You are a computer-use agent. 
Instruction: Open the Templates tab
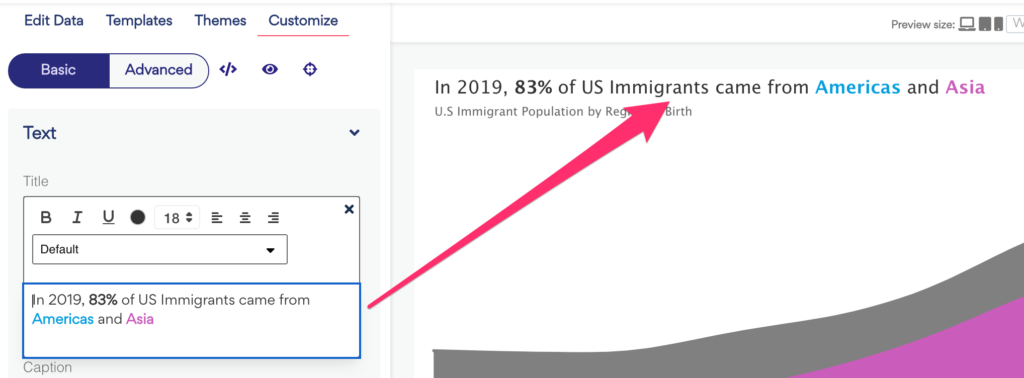coord(139,20)
